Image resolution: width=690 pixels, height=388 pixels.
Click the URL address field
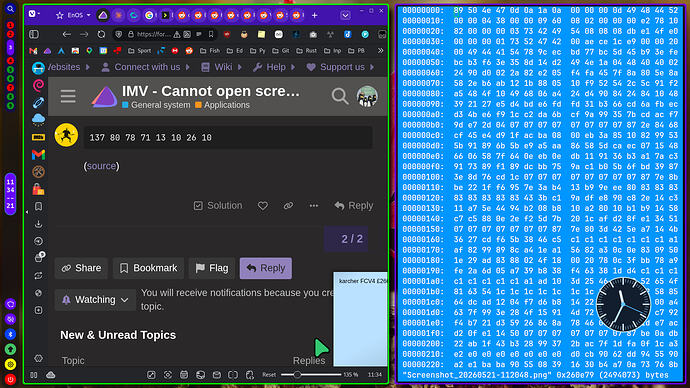[x=153, y=34]
